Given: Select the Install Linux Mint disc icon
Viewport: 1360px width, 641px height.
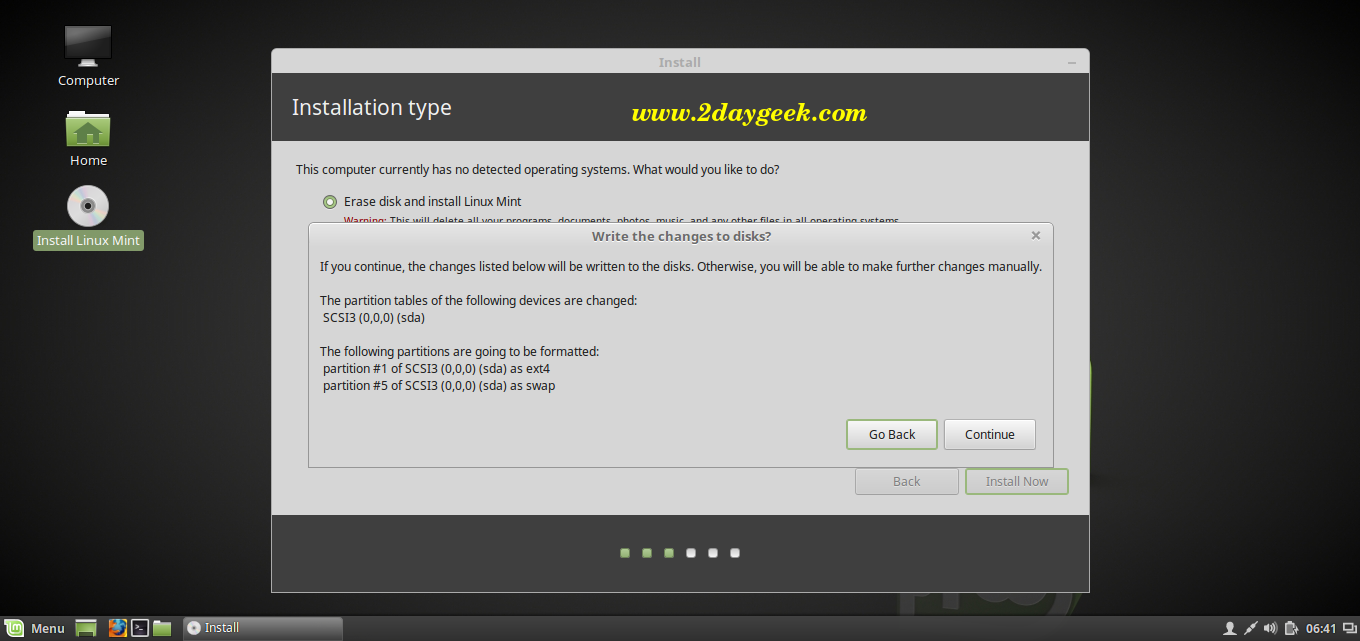Looking at the screenshot, I should pos(88,216).
